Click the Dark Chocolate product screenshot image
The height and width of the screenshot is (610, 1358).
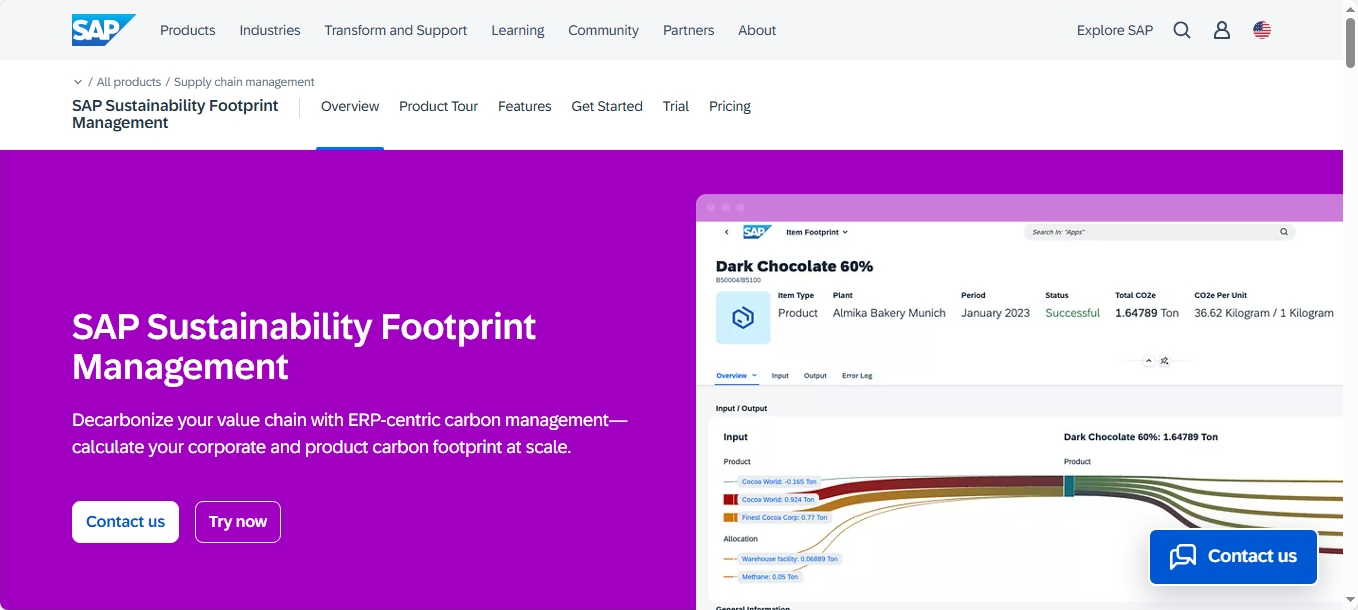pos(1019,402)
